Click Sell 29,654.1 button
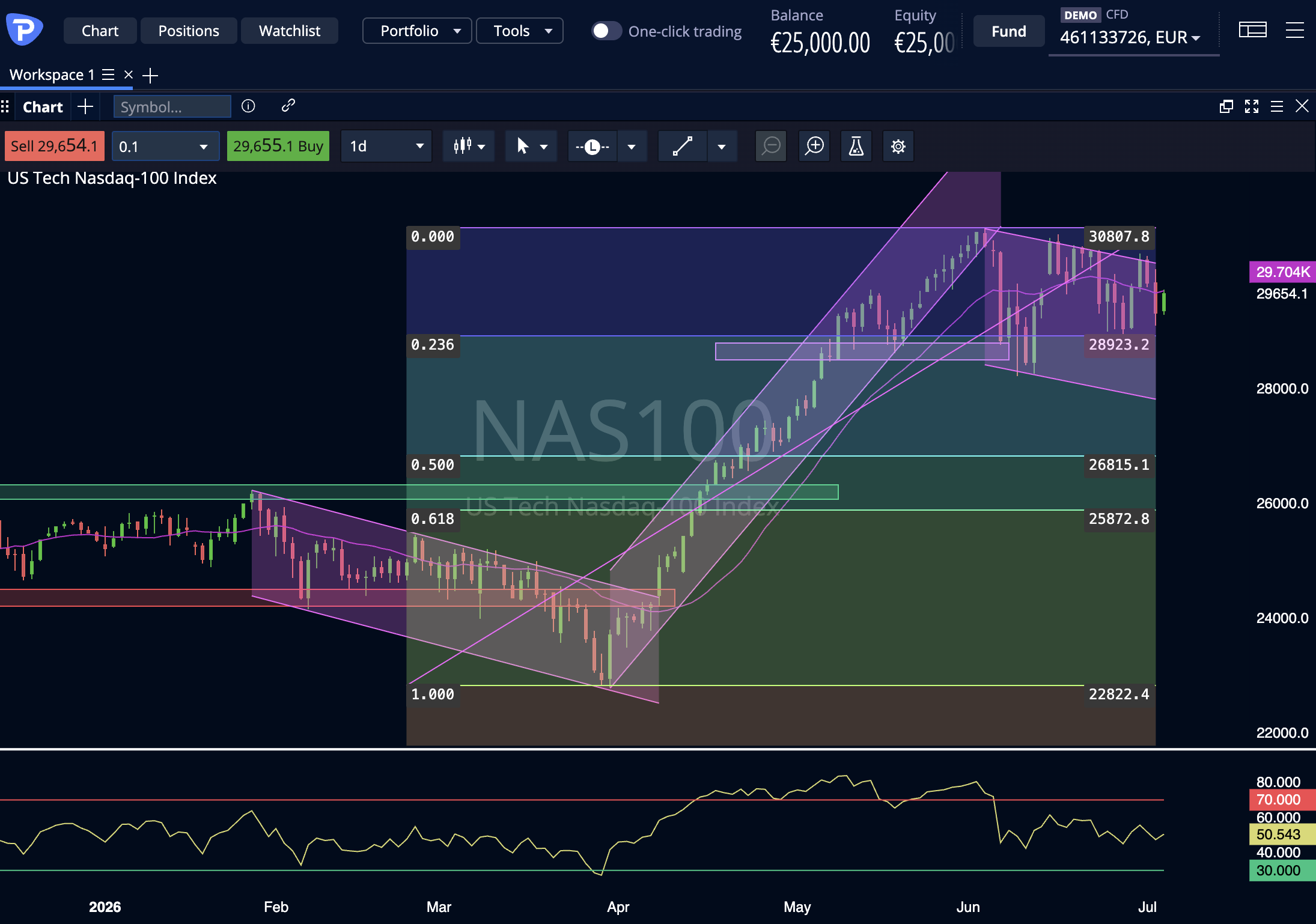 [x=55, y=146]
